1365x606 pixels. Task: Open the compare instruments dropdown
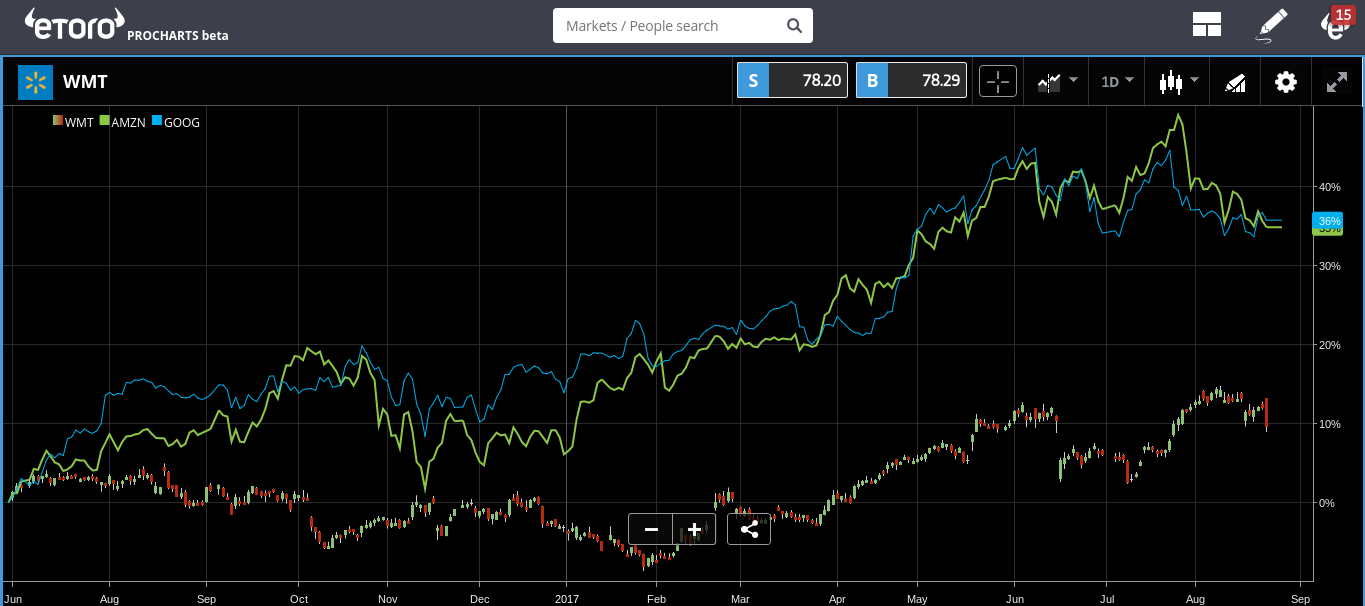click(1056, 81)
